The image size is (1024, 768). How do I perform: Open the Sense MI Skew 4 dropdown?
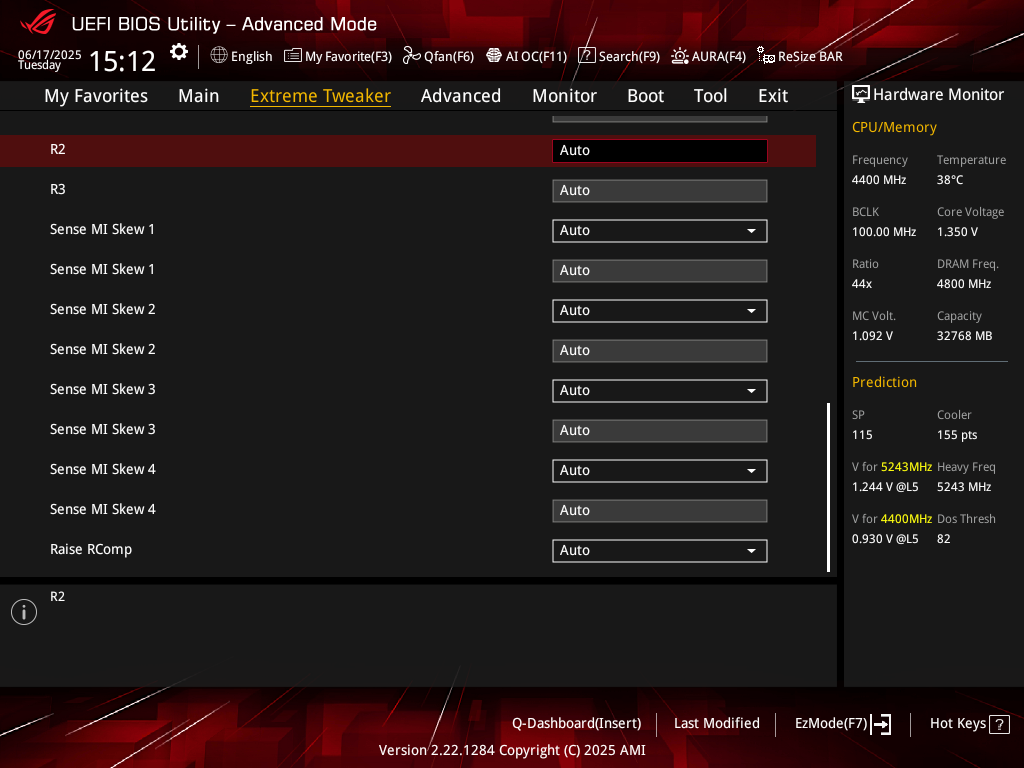pos(660,471)
